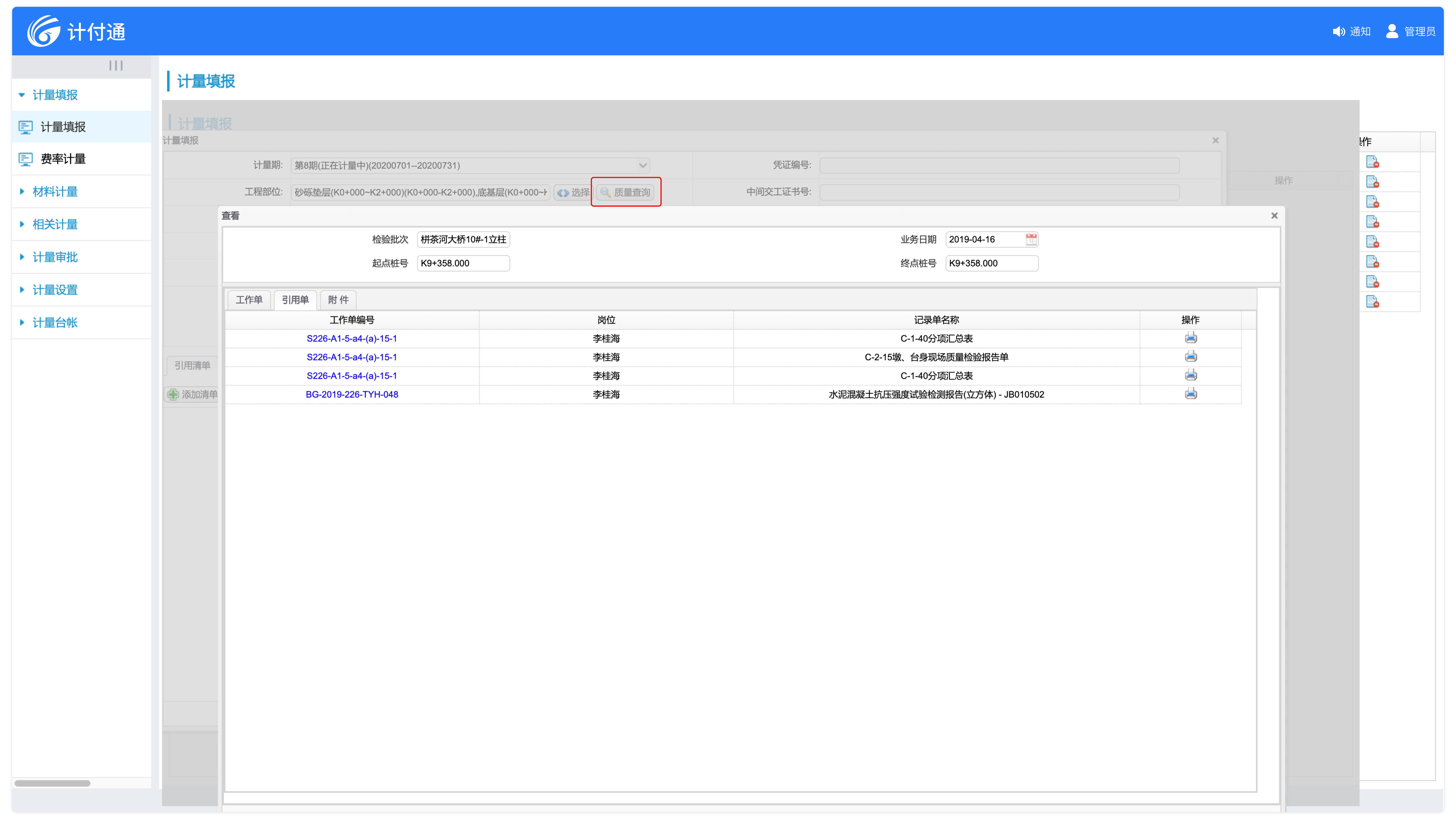Open the calendar picker for 业务日期
This screenshot has height=819, width=1456.
[1031, 239]
